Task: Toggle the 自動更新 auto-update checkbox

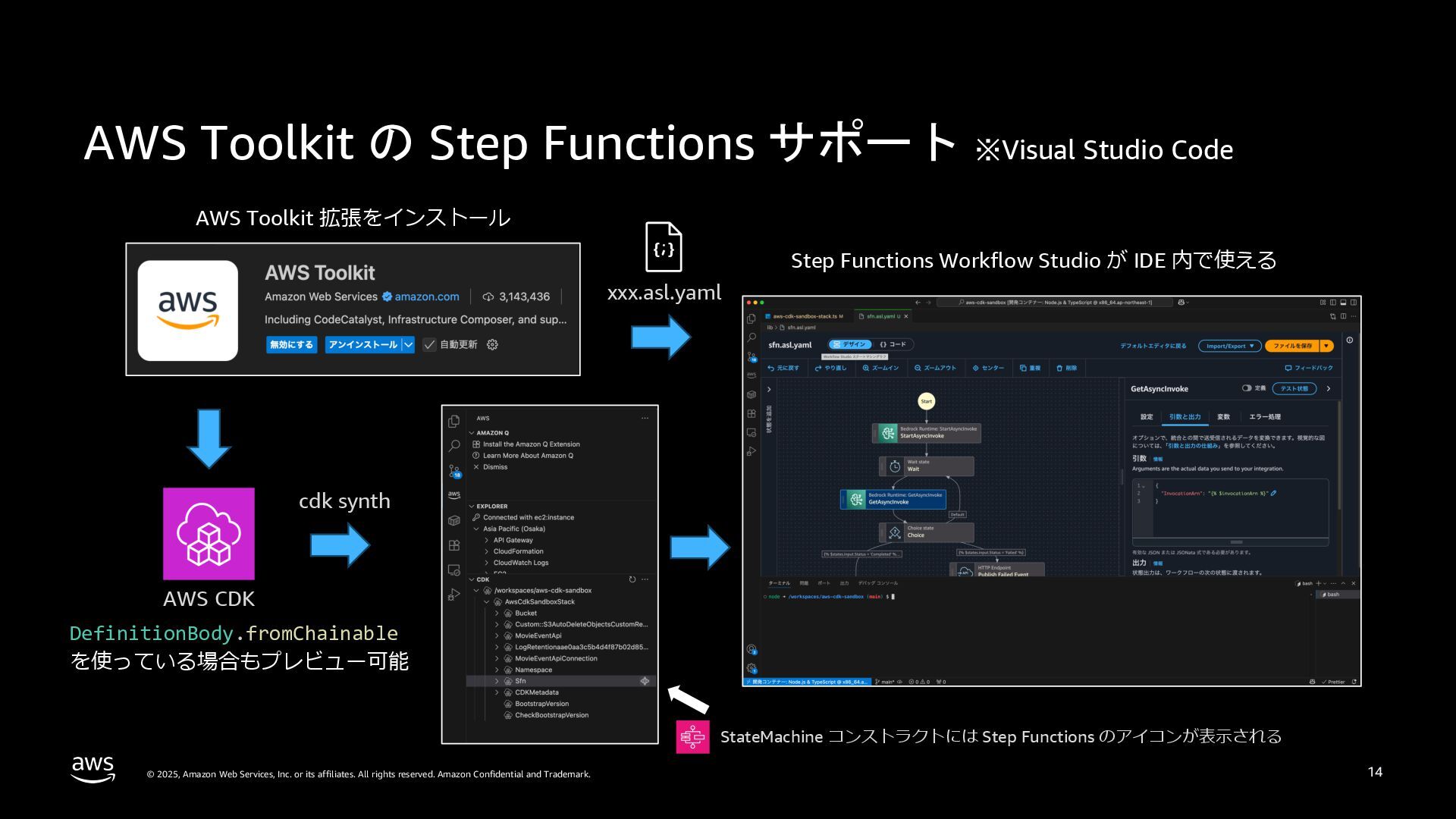Action: coord(429,344)
